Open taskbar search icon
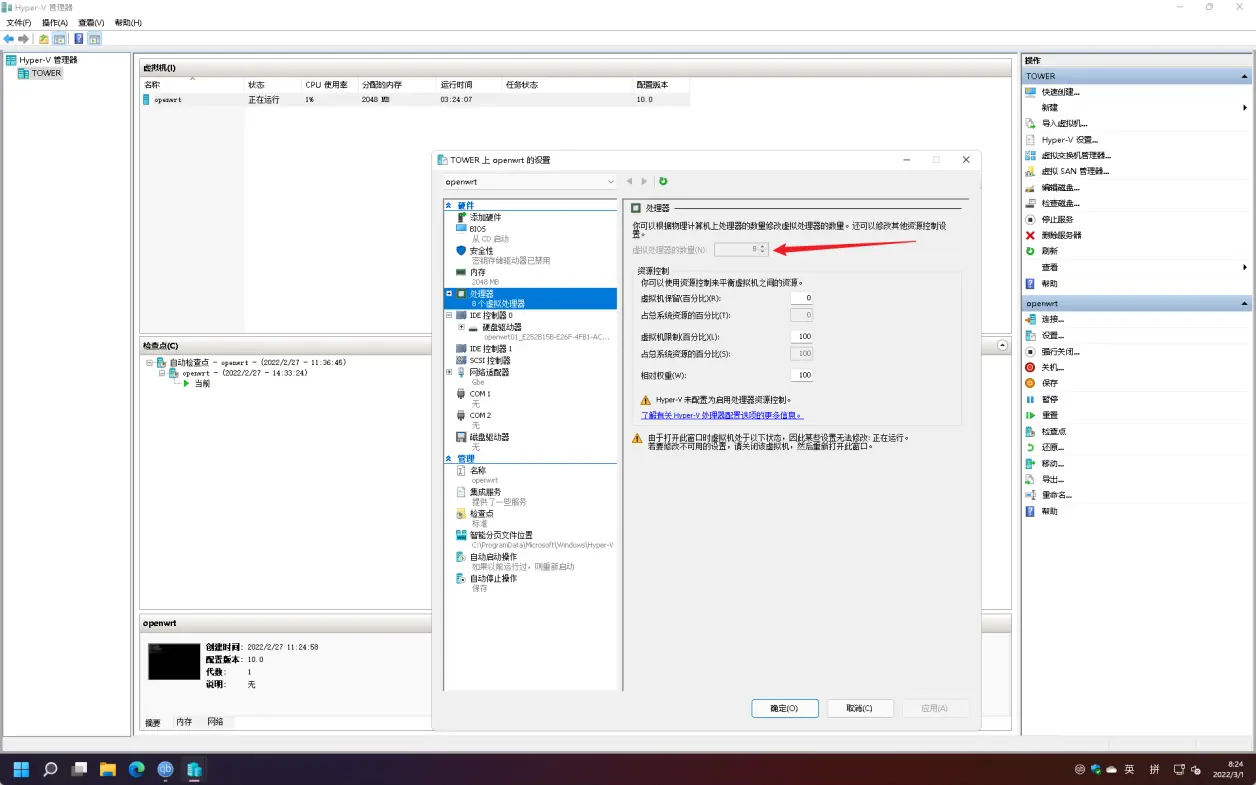1256x785 pixels. [x=50, y=769]
